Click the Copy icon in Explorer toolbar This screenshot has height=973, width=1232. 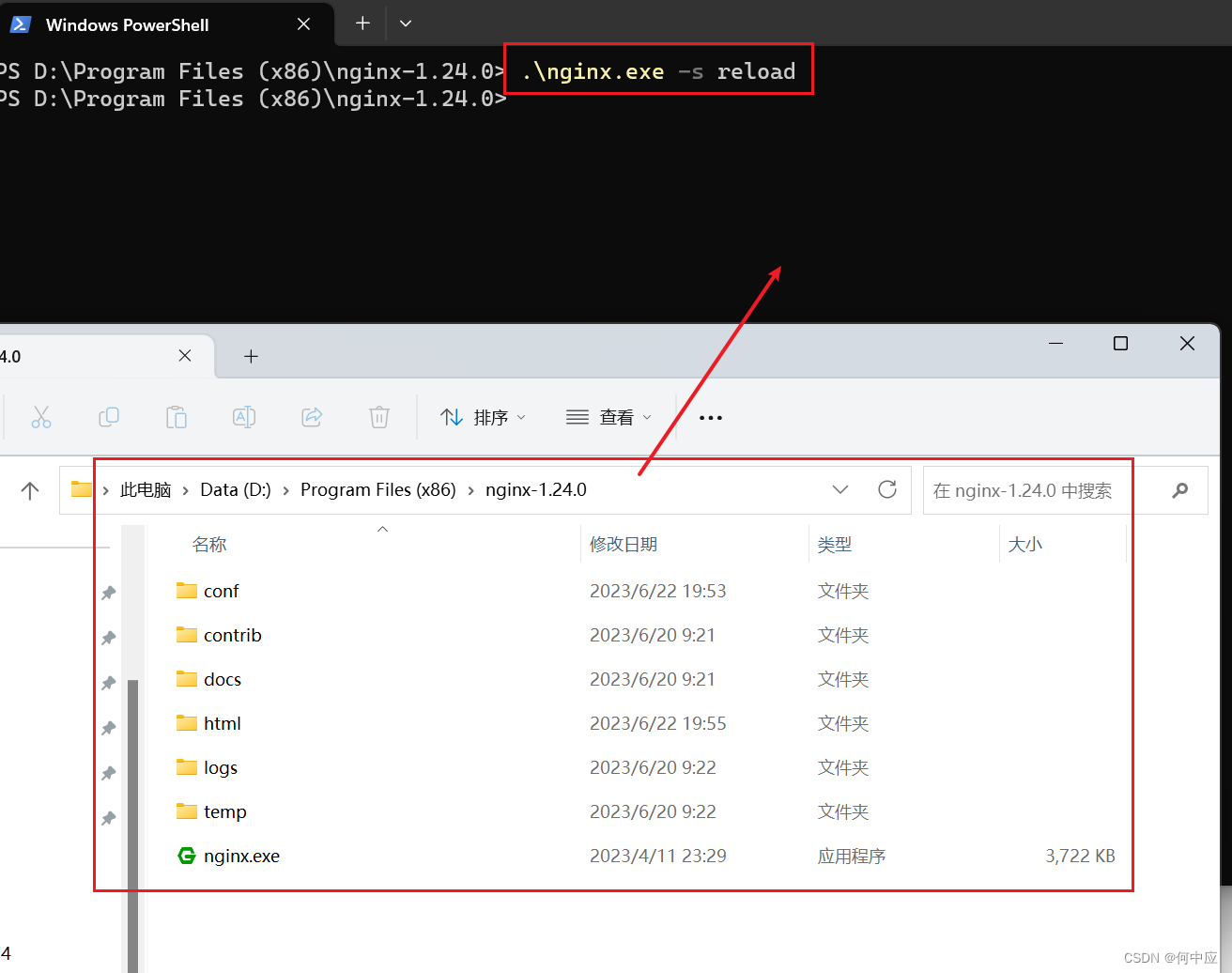[x=109, y=417]
